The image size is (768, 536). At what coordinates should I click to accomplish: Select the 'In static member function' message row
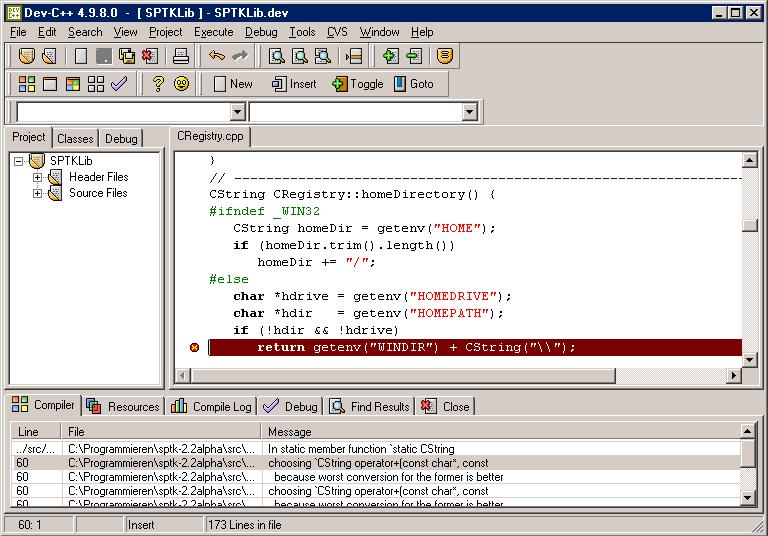pyautogui.click(x=376, y=449)
